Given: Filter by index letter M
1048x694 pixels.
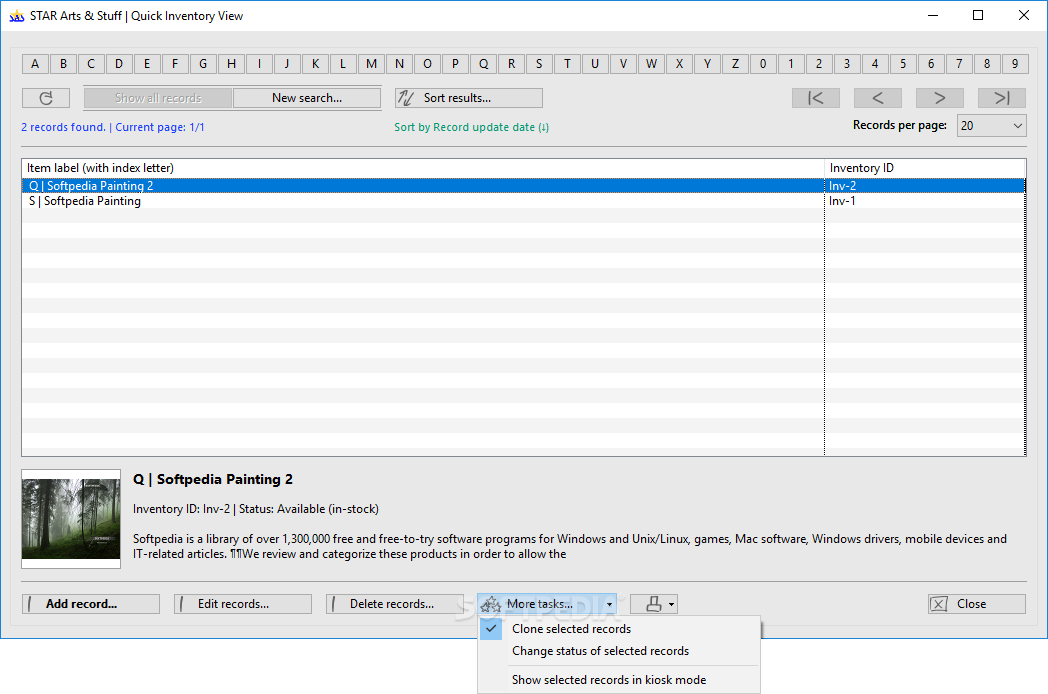Looking at the screenshot, I should pyautogui.click(x=371, y=64).
